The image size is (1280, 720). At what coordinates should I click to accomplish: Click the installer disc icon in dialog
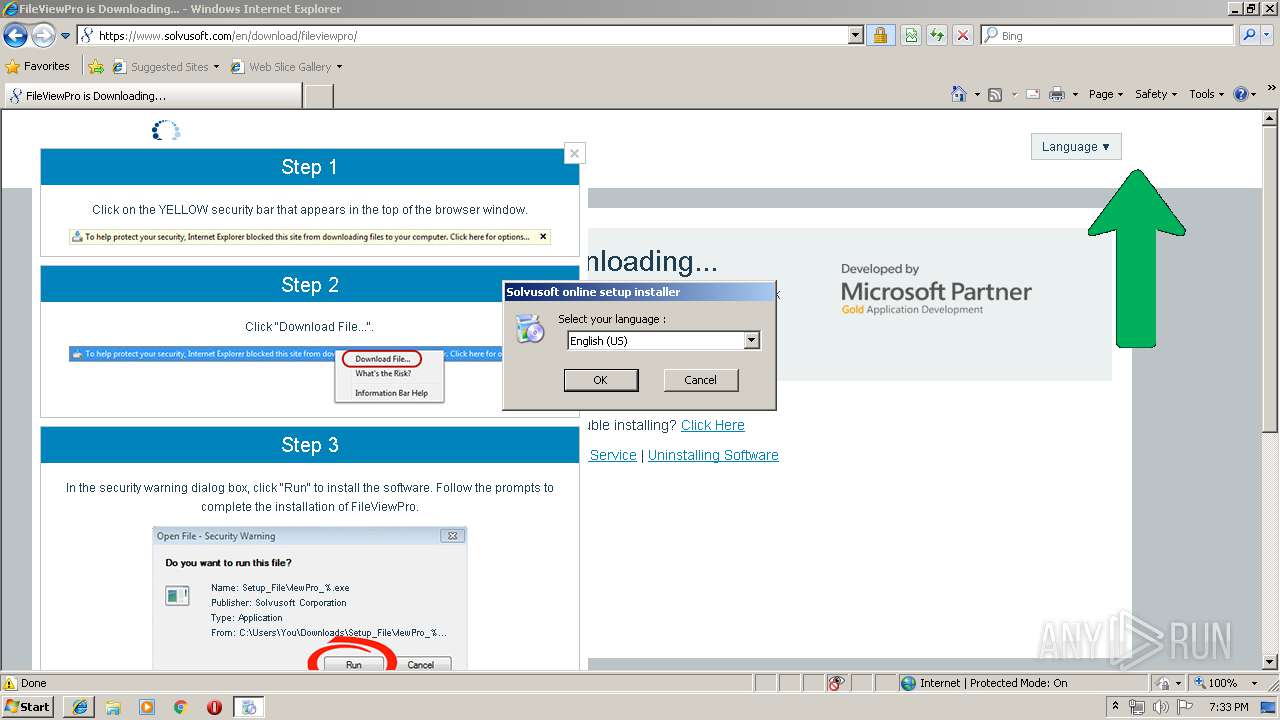pos(529,329)
